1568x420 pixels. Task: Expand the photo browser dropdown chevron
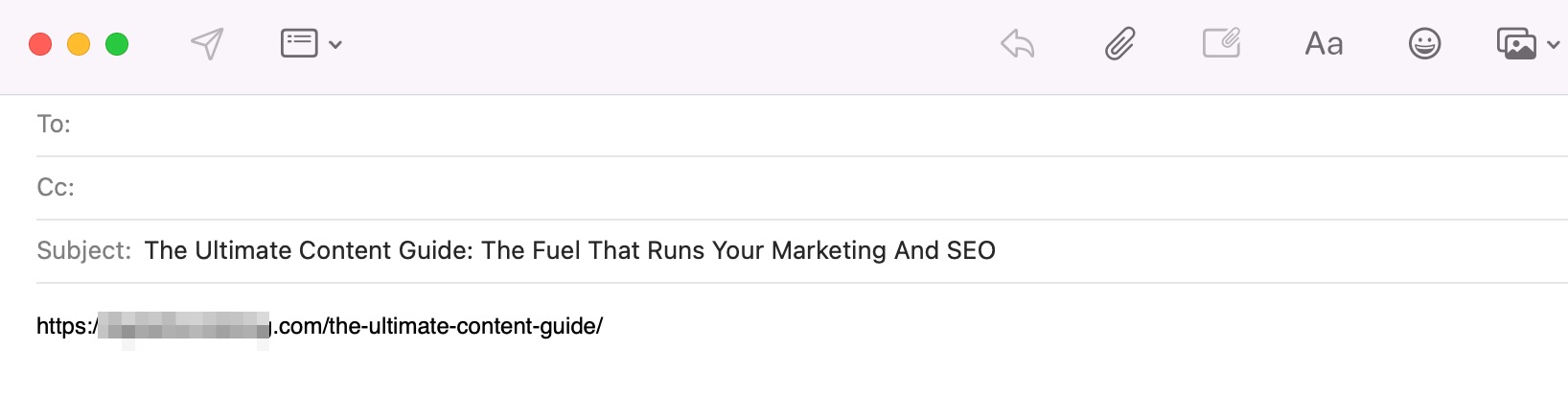1554,44
